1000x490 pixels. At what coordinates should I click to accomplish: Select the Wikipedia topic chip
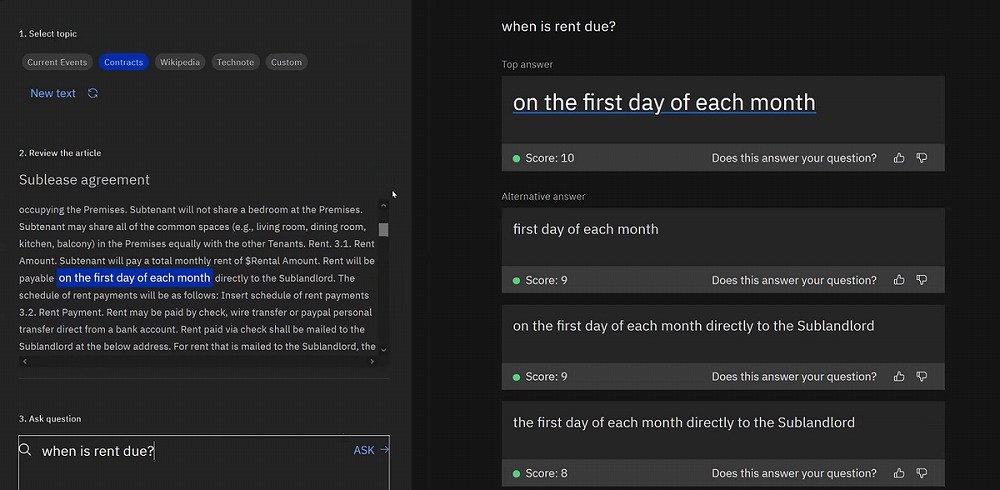(180, 62)
